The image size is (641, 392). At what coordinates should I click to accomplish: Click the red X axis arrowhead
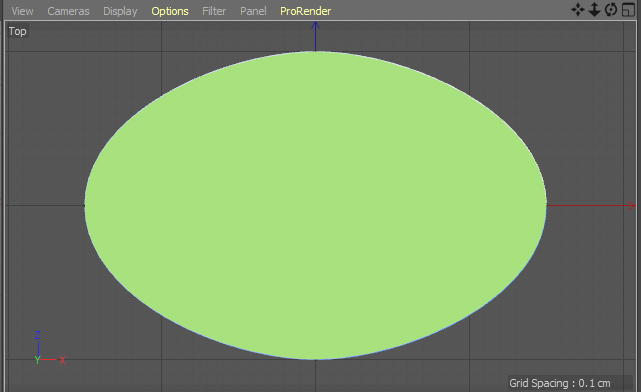[632, 206]
